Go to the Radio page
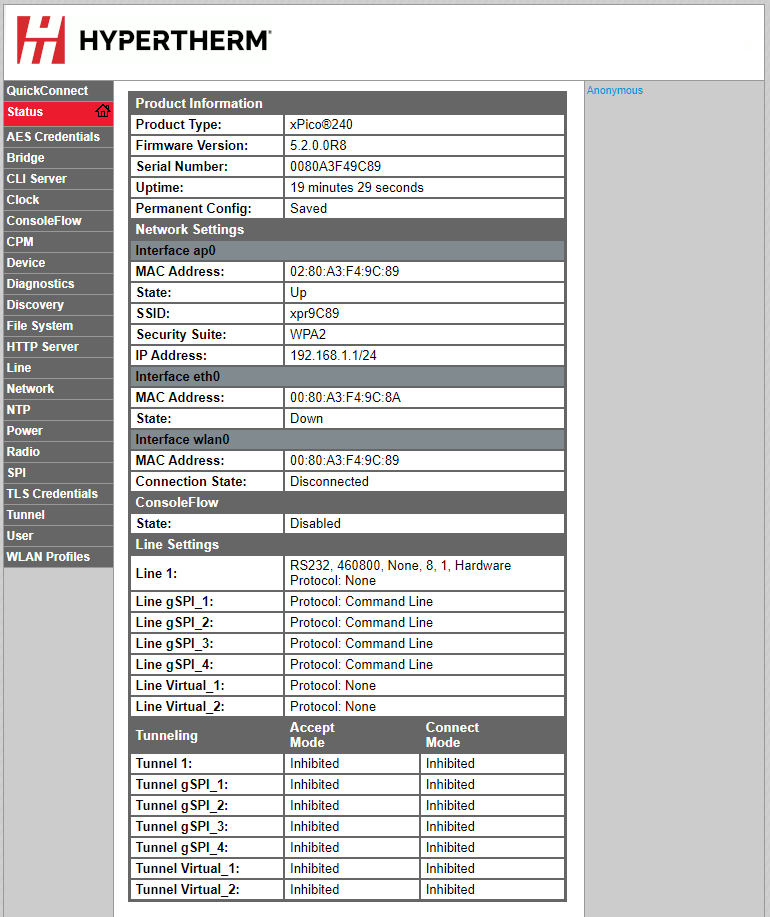 (x=23, y=452)
